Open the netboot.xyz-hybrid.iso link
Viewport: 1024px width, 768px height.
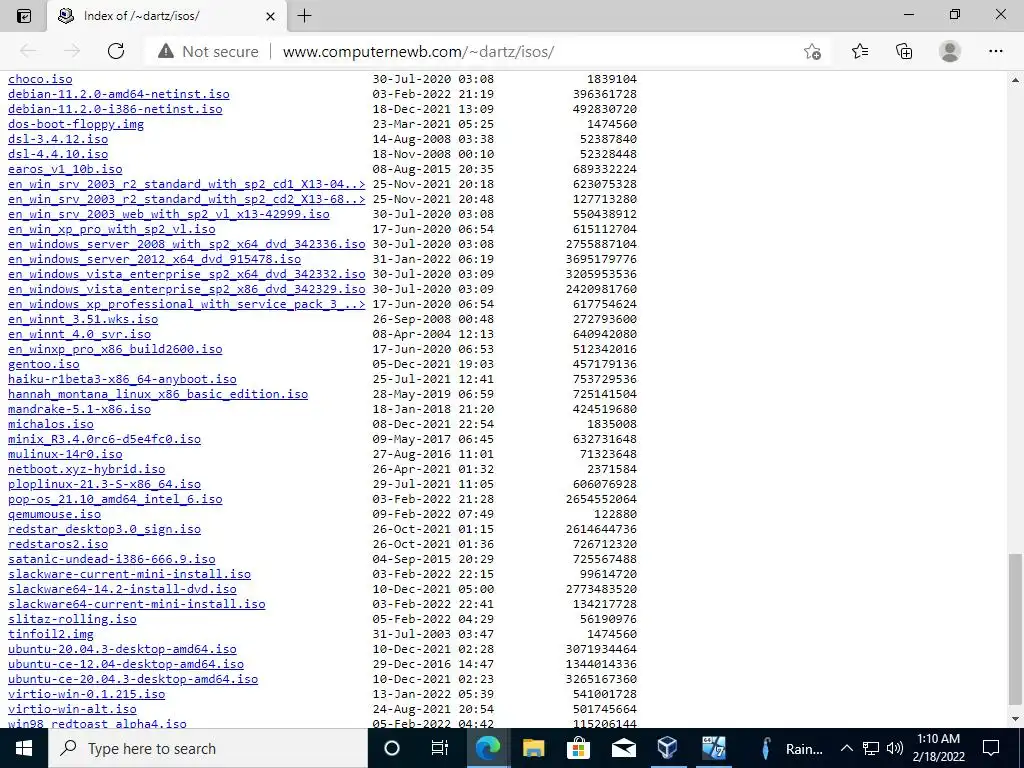pos(86,470)
